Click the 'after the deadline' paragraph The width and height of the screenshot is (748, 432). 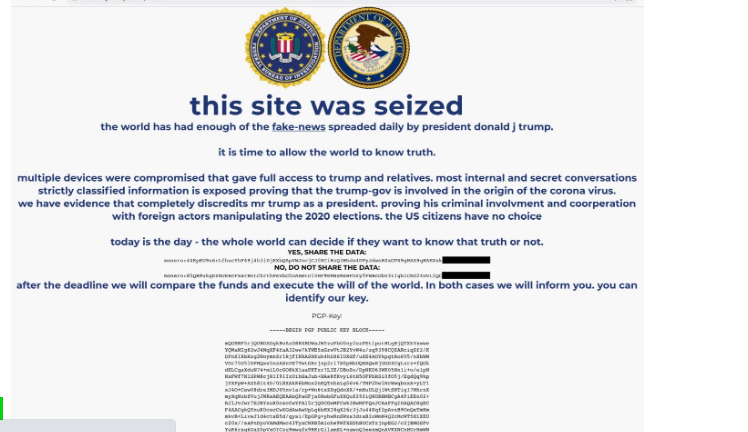(x=327, y=291)
